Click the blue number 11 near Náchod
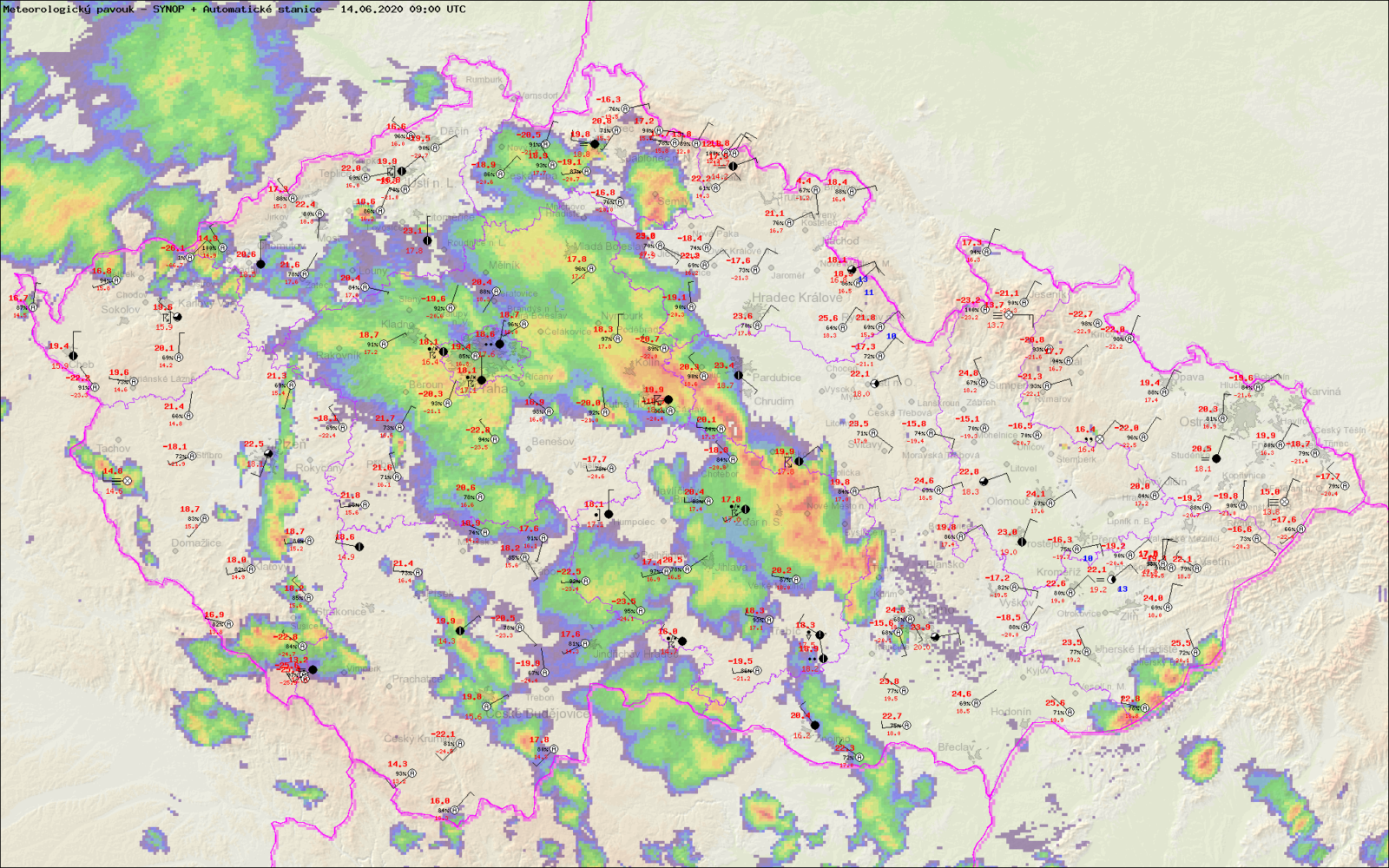This screenshot has height=868, width=1389. tap(868, 293)
